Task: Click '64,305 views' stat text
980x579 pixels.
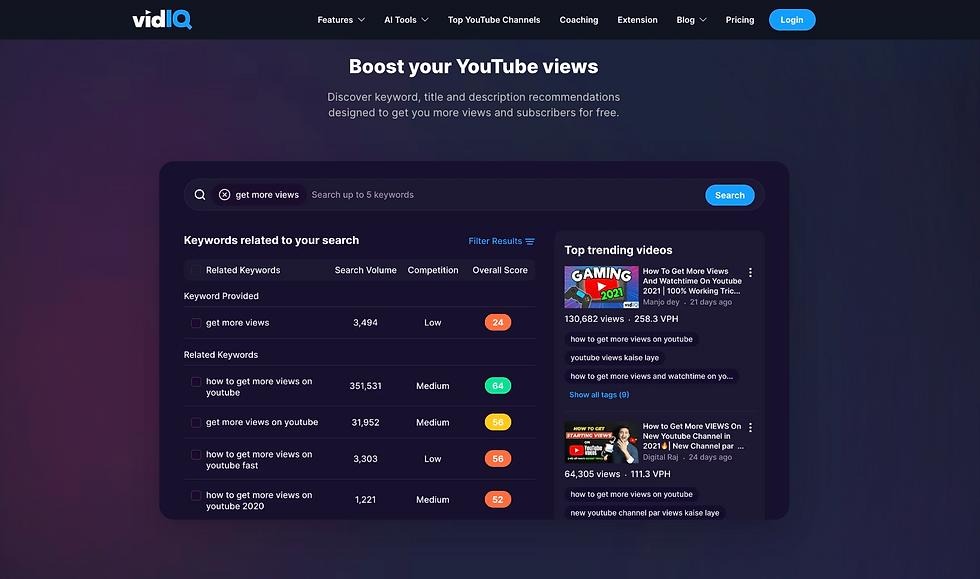Action: [x=592, y=474]
